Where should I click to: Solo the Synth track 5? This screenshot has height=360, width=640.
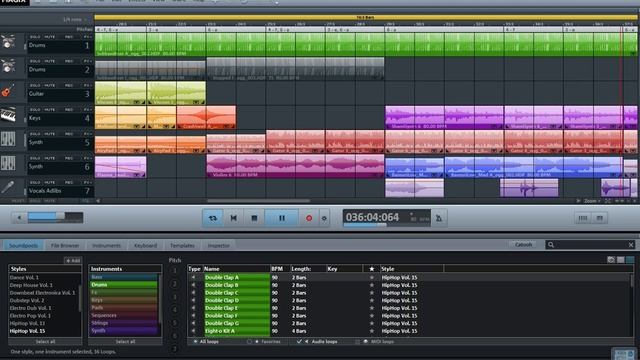(x=35, y=134)
